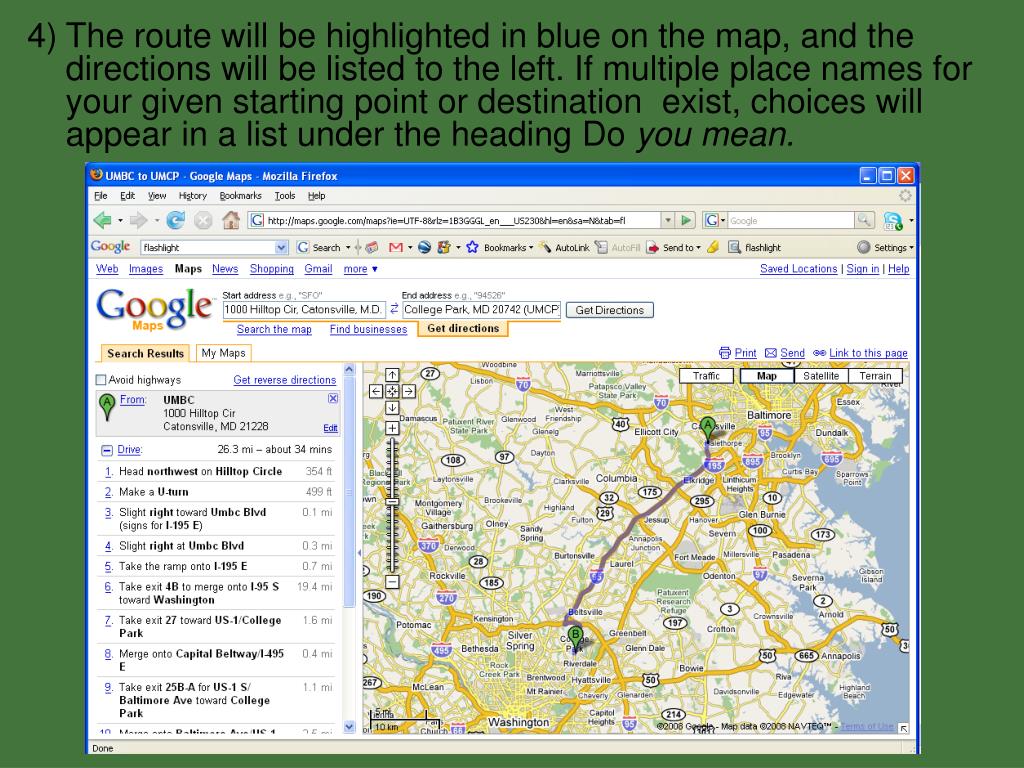This screenshot has height=768, width=1024.
Task: Click AutoLink icon in Google Toolbar
Action: [545, 248]
